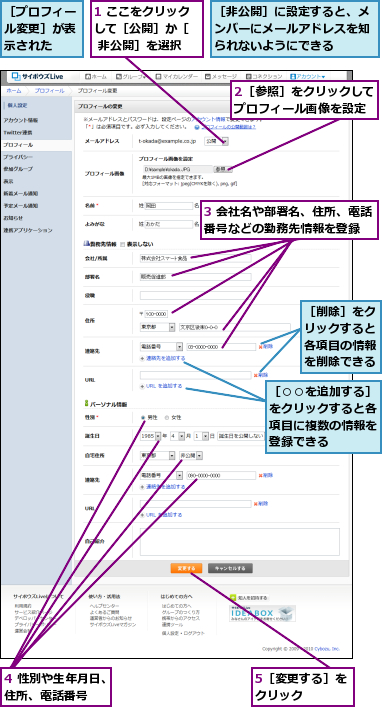The height and width of the screenshot is (707, 382).
Task: Click the IDEABOX banner in footer
Action: pyautogui.click(x=263, y=613)
